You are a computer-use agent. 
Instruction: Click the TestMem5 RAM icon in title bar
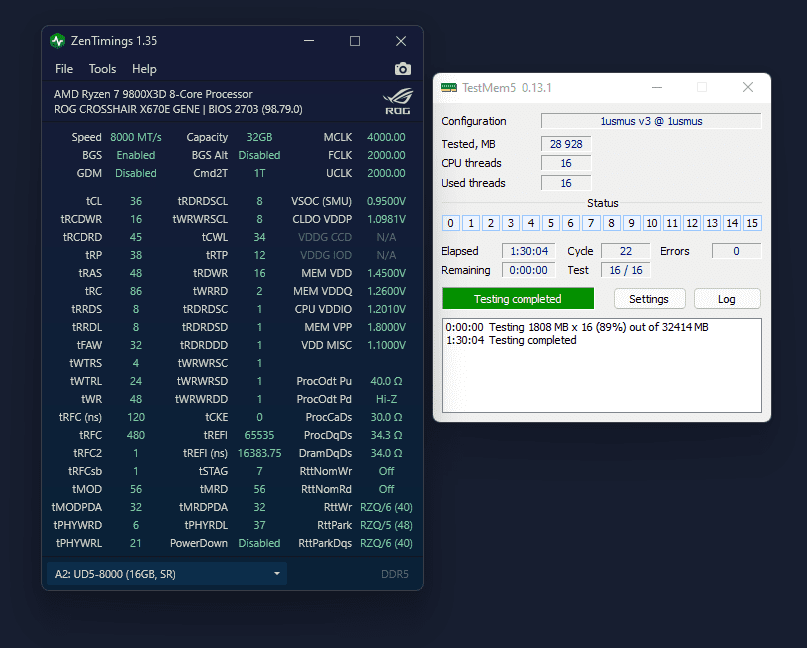coord(449,88)
